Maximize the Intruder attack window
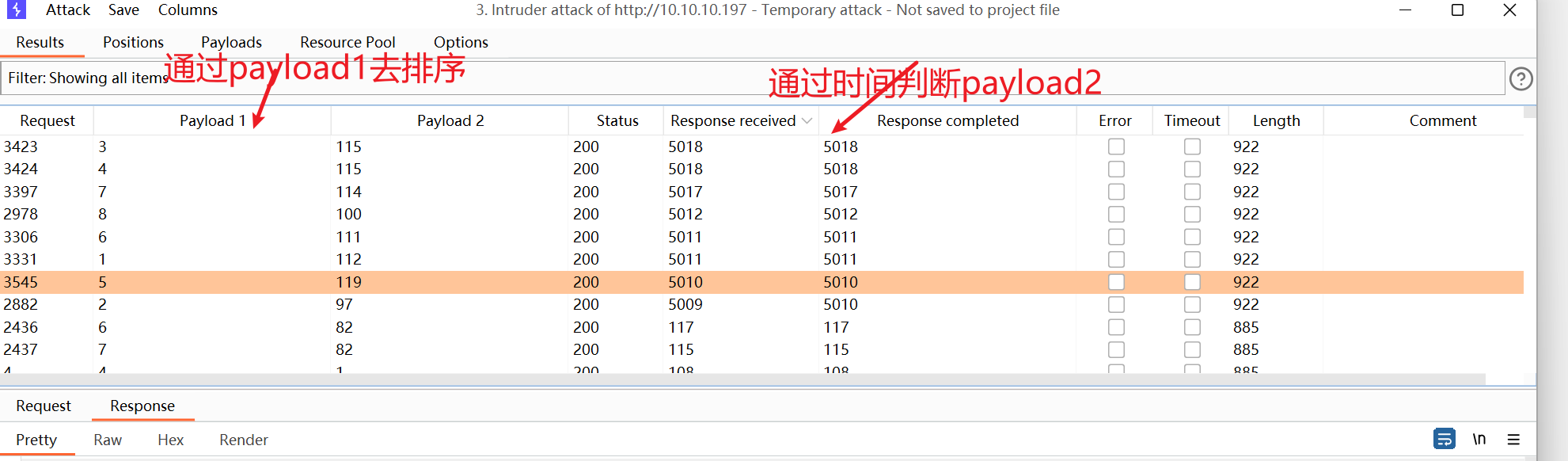Screen dimensions: 1568x461 click(1457, 10)
